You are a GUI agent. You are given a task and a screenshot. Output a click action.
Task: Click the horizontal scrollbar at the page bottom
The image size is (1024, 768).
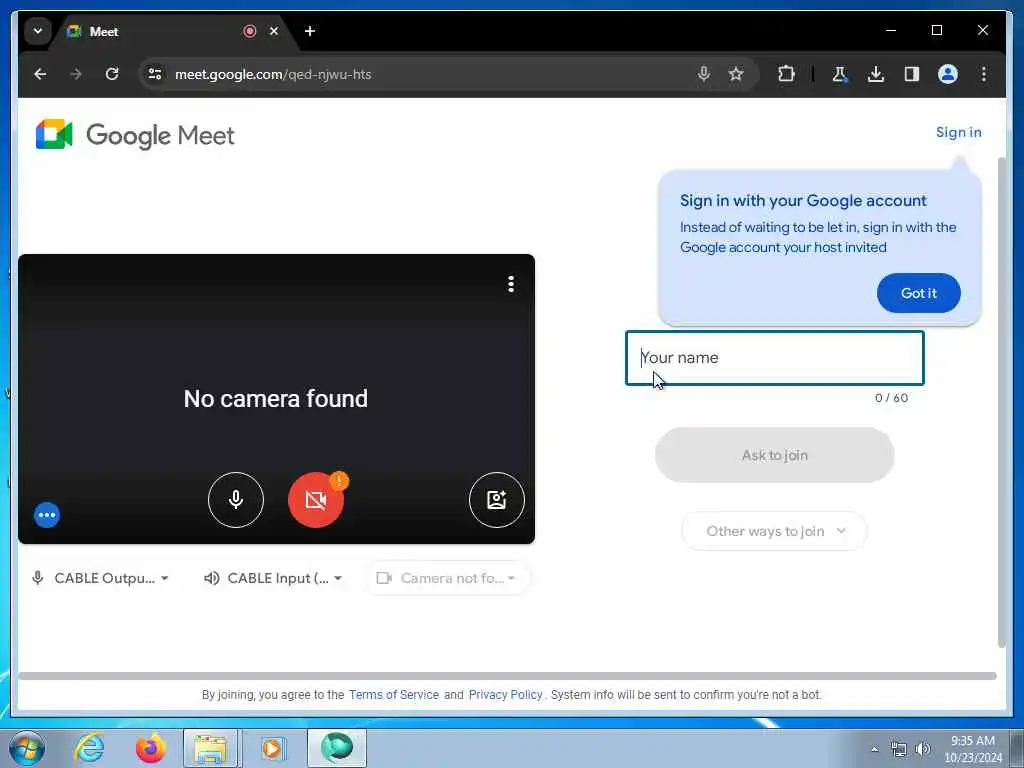click(507, 676)
